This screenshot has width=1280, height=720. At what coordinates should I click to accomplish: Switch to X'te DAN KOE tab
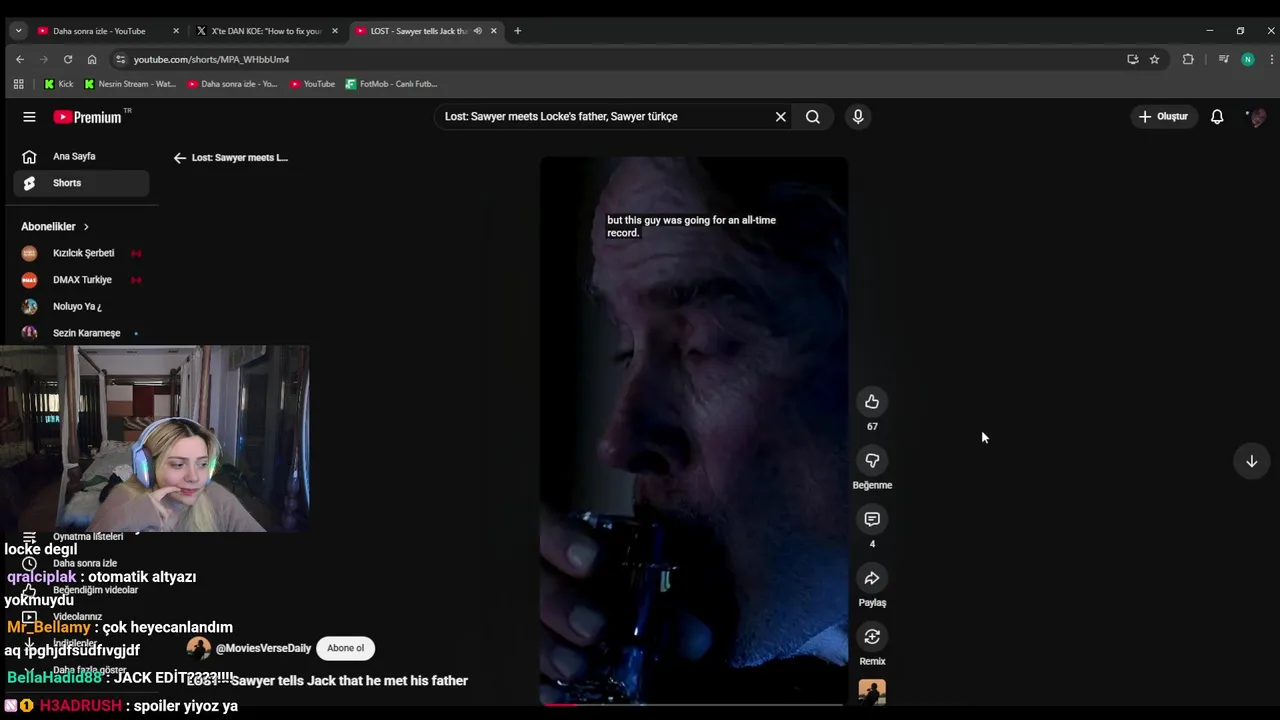[266, 31]
